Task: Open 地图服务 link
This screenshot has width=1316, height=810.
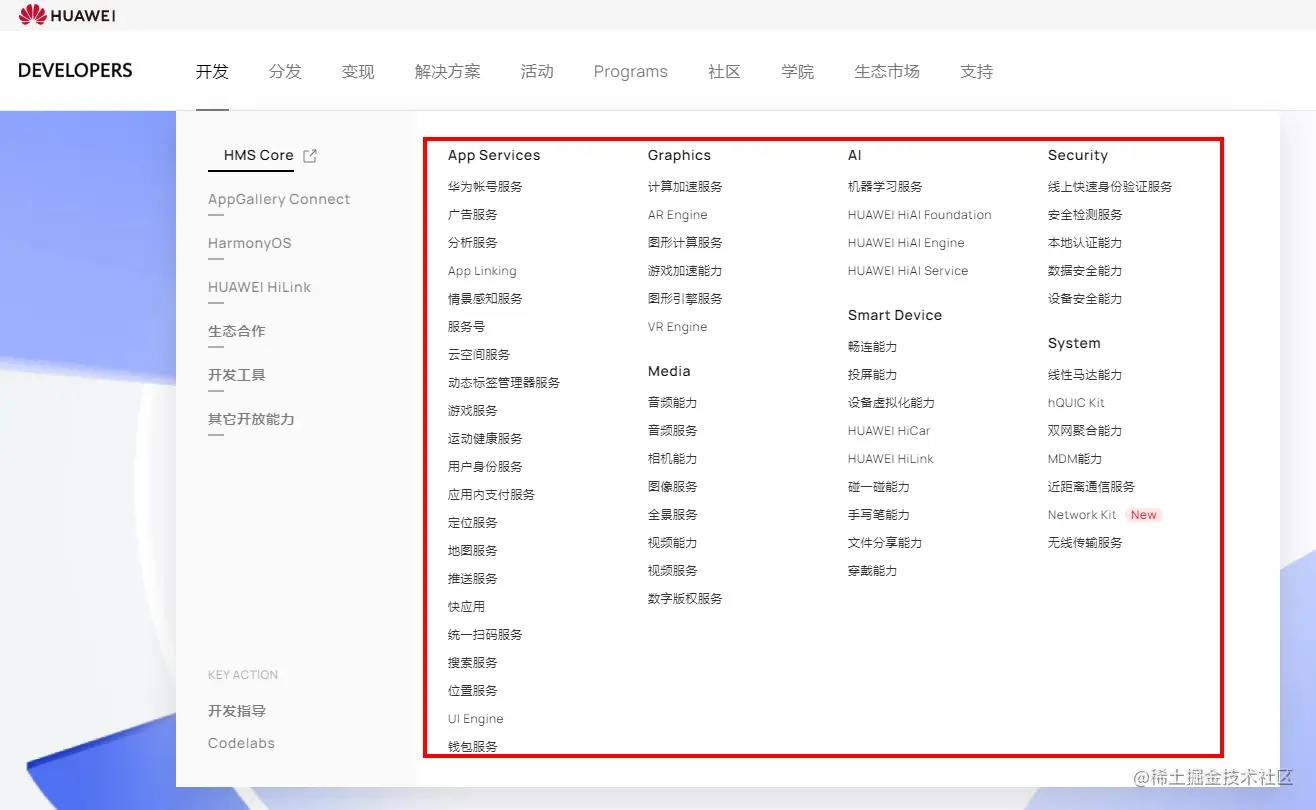Action: 472,551
